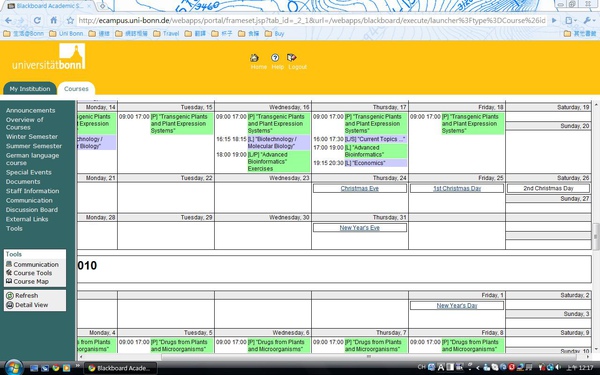600x375 pixels.
Task: Open the Travel bookmarks folder
Action: [166, 34]
